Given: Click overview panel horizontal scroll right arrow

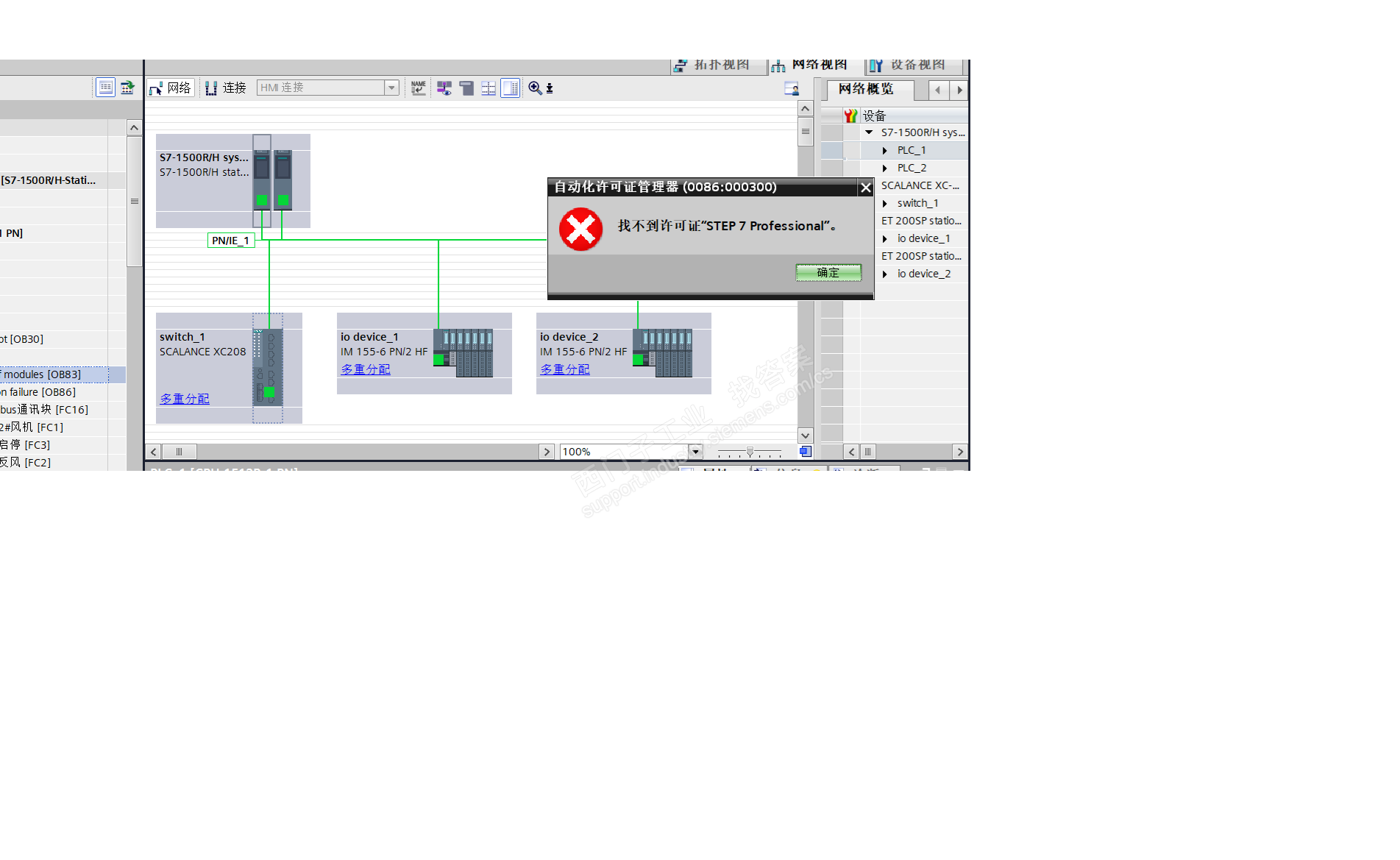Looking at the screenshot, I should click(x=960, y=452).
